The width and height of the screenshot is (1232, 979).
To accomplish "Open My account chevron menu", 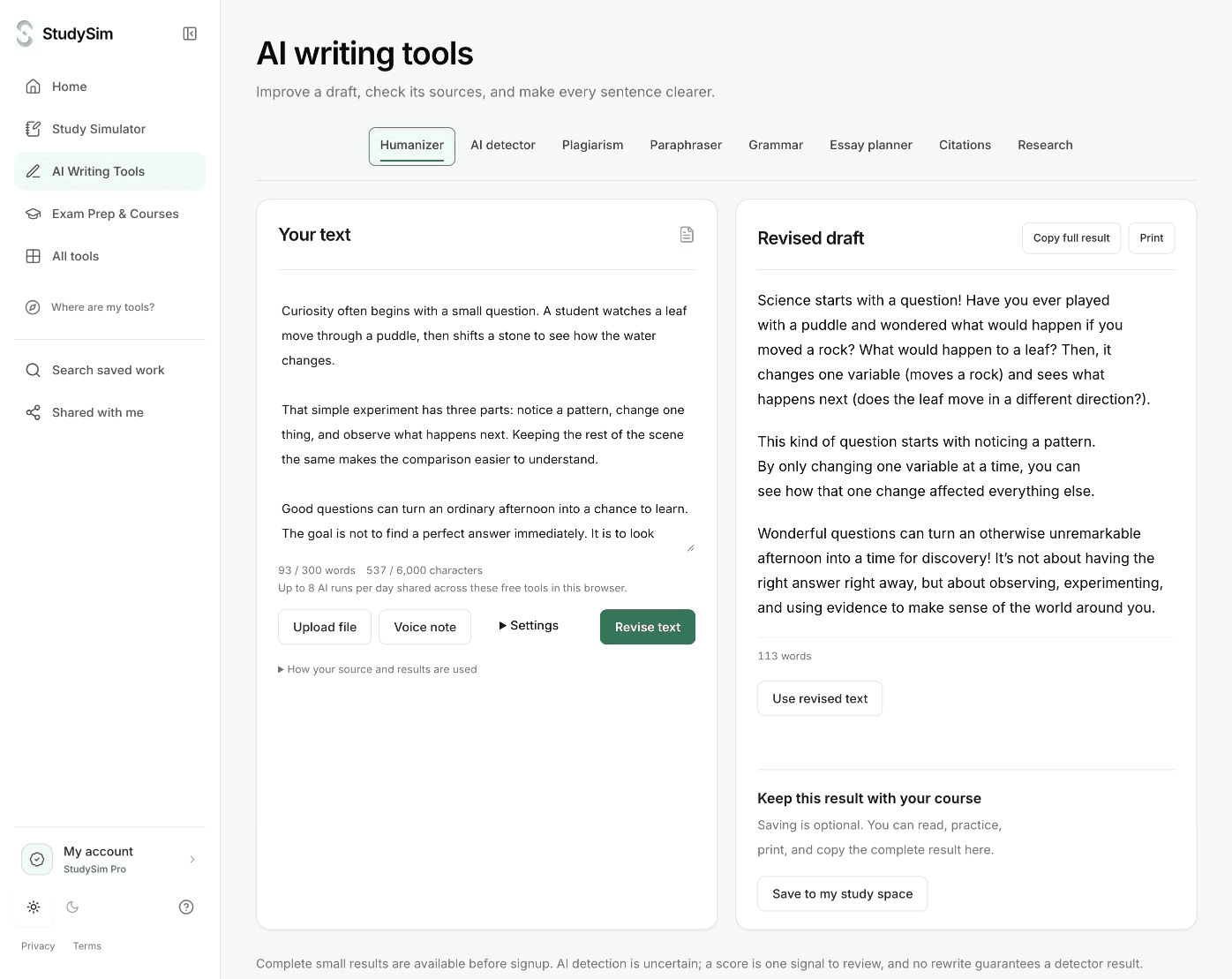I will tap(192, 859).
